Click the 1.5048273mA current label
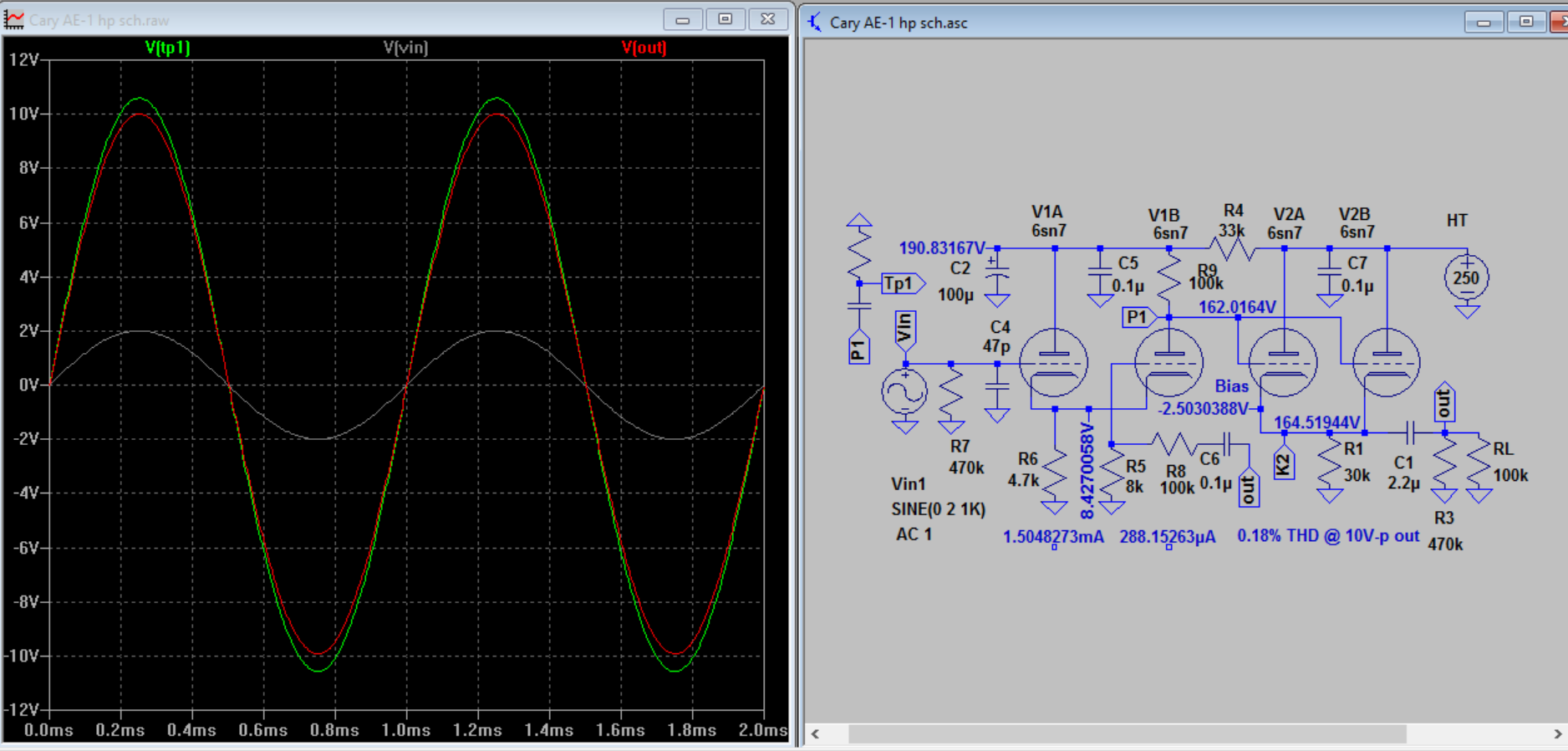The width and height of the screenshot is (1568, 751). (1053, 536)
